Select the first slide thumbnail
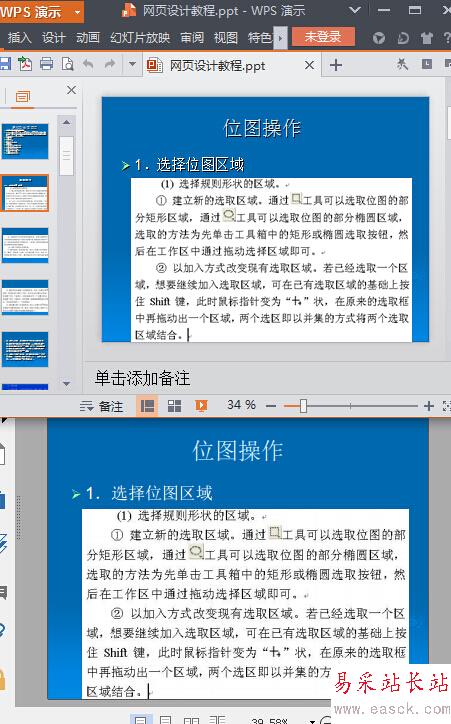Image resolution: width=451 pixels, height=724 pixels. click(24, 141)
